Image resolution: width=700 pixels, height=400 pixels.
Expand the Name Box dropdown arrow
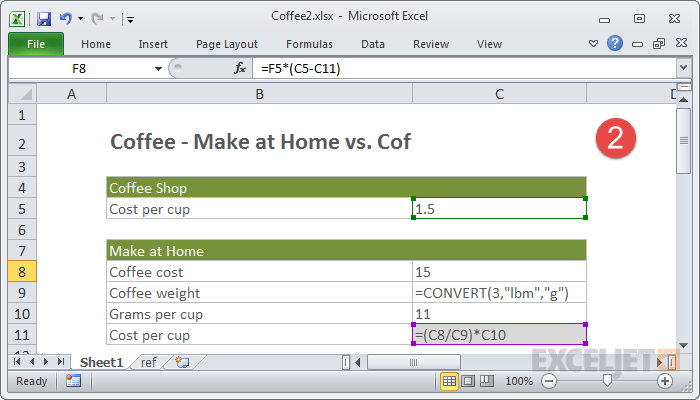point(158,69)
